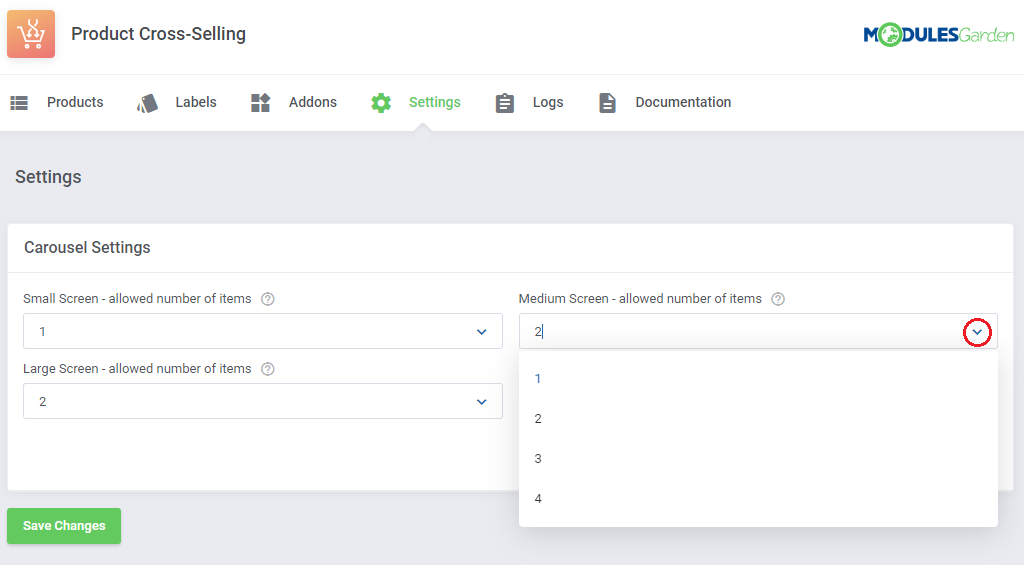This screenshot has width=1024, height=565.
Task: Click the Documentation file icon
Action: click(607, 103)
